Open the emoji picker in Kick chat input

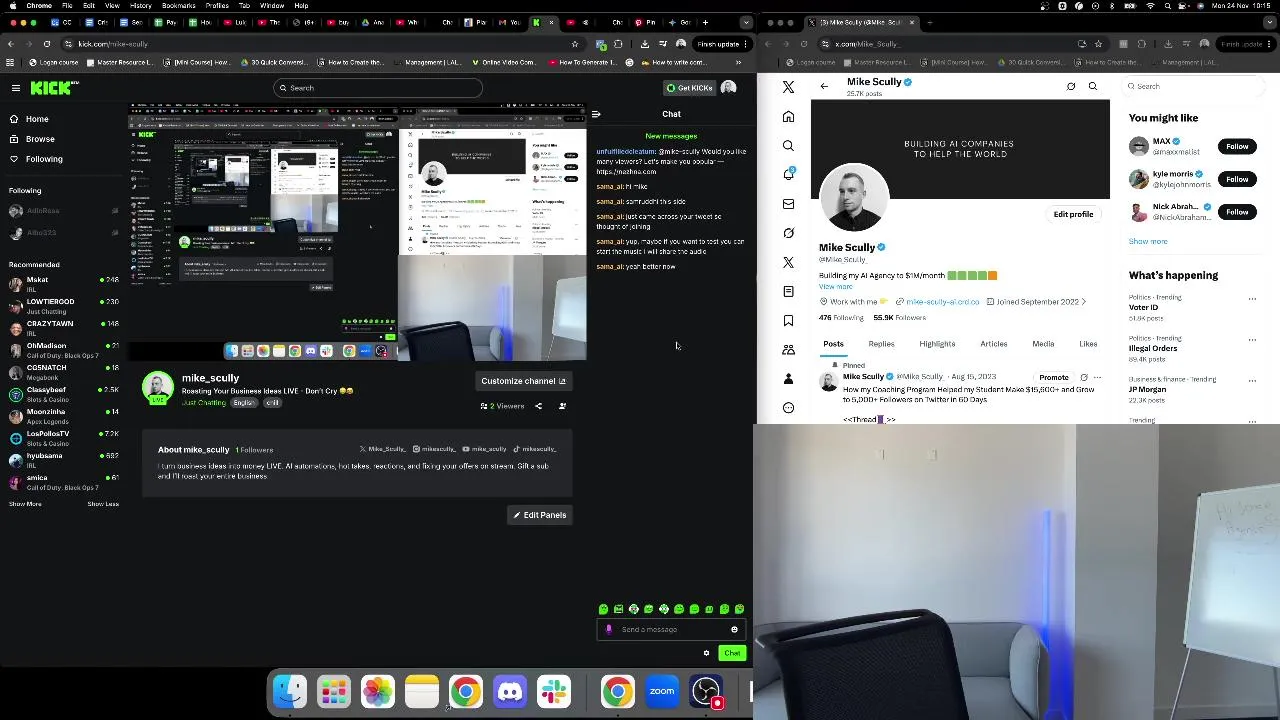point(734,629)
